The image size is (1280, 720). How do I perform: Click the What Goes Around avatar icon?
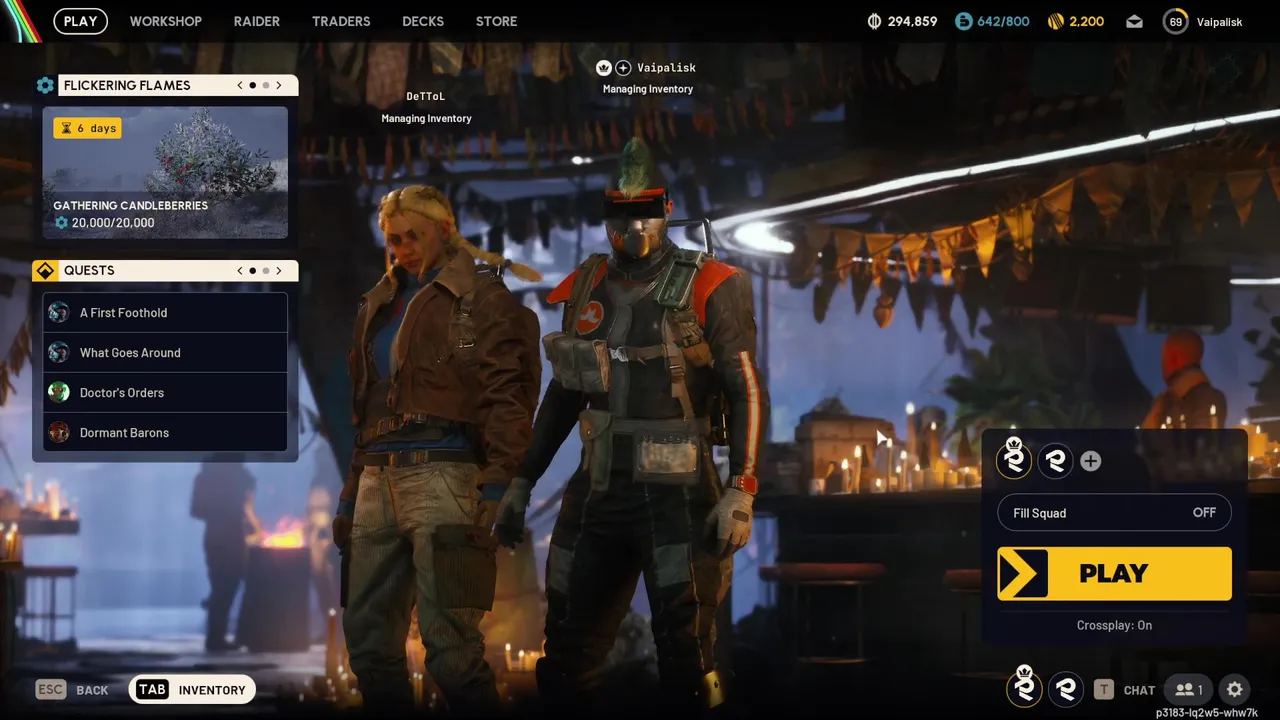[59, 352]
